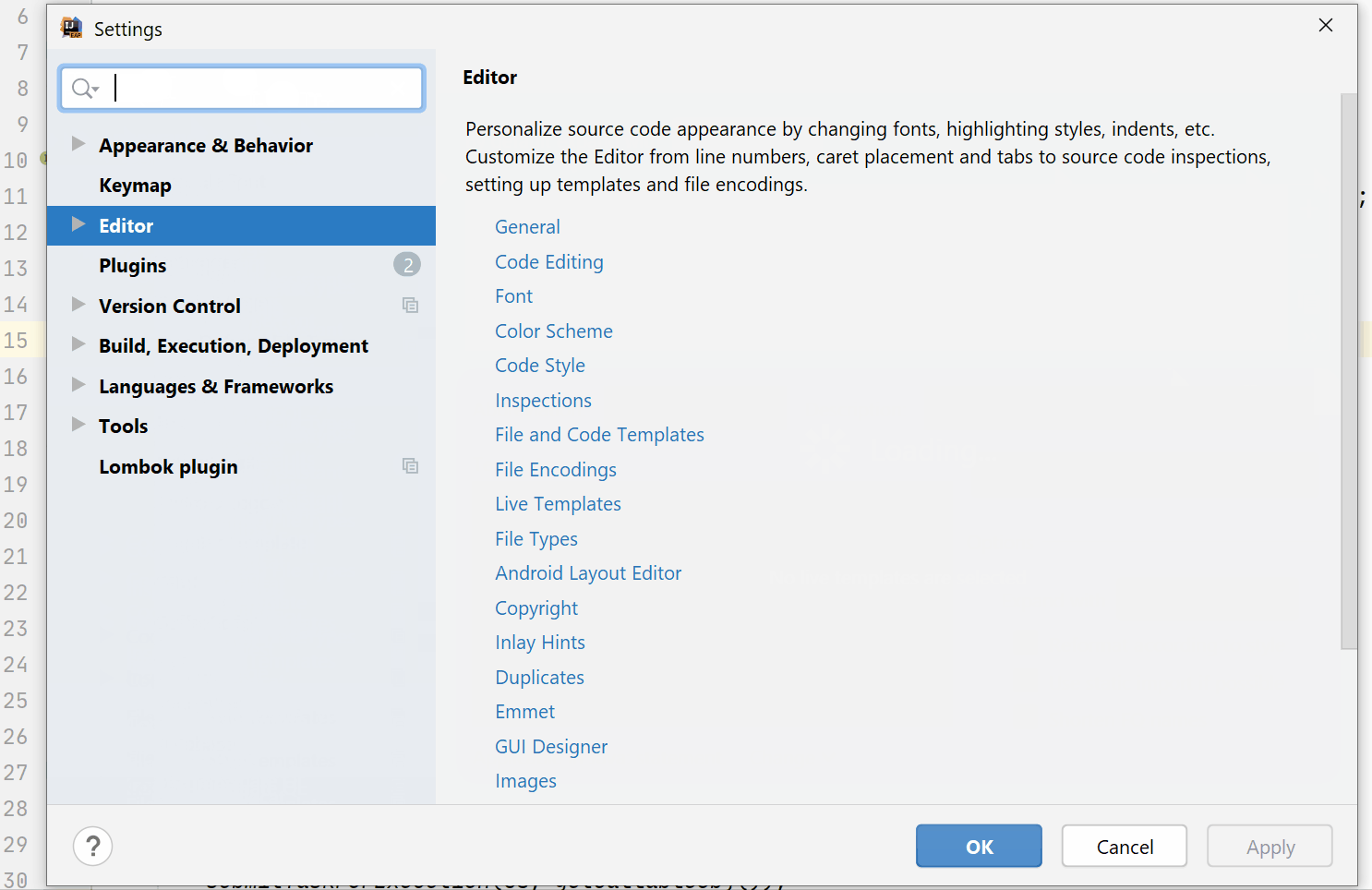The width and height of the screenshot is (1372, 890).
Task: Click the IntelliJ Settings window icon
Action: point(72,29)
